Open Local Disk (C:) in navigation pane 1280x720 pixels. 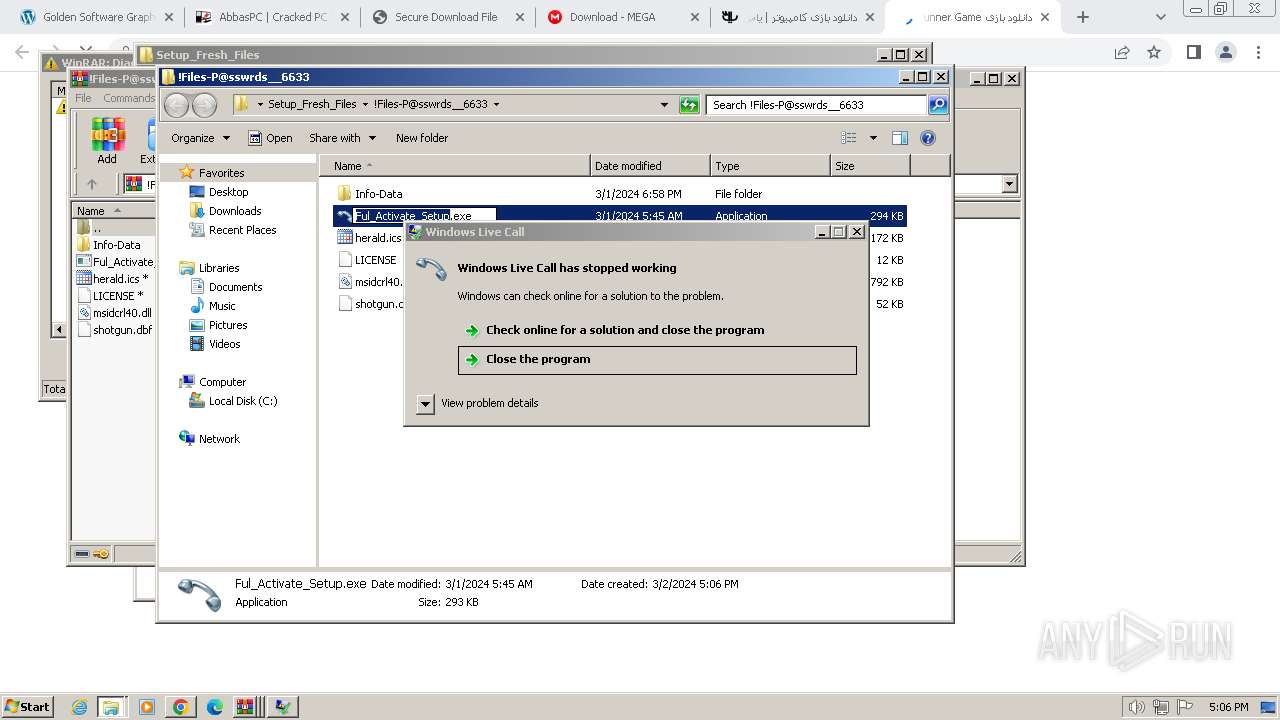243,401
